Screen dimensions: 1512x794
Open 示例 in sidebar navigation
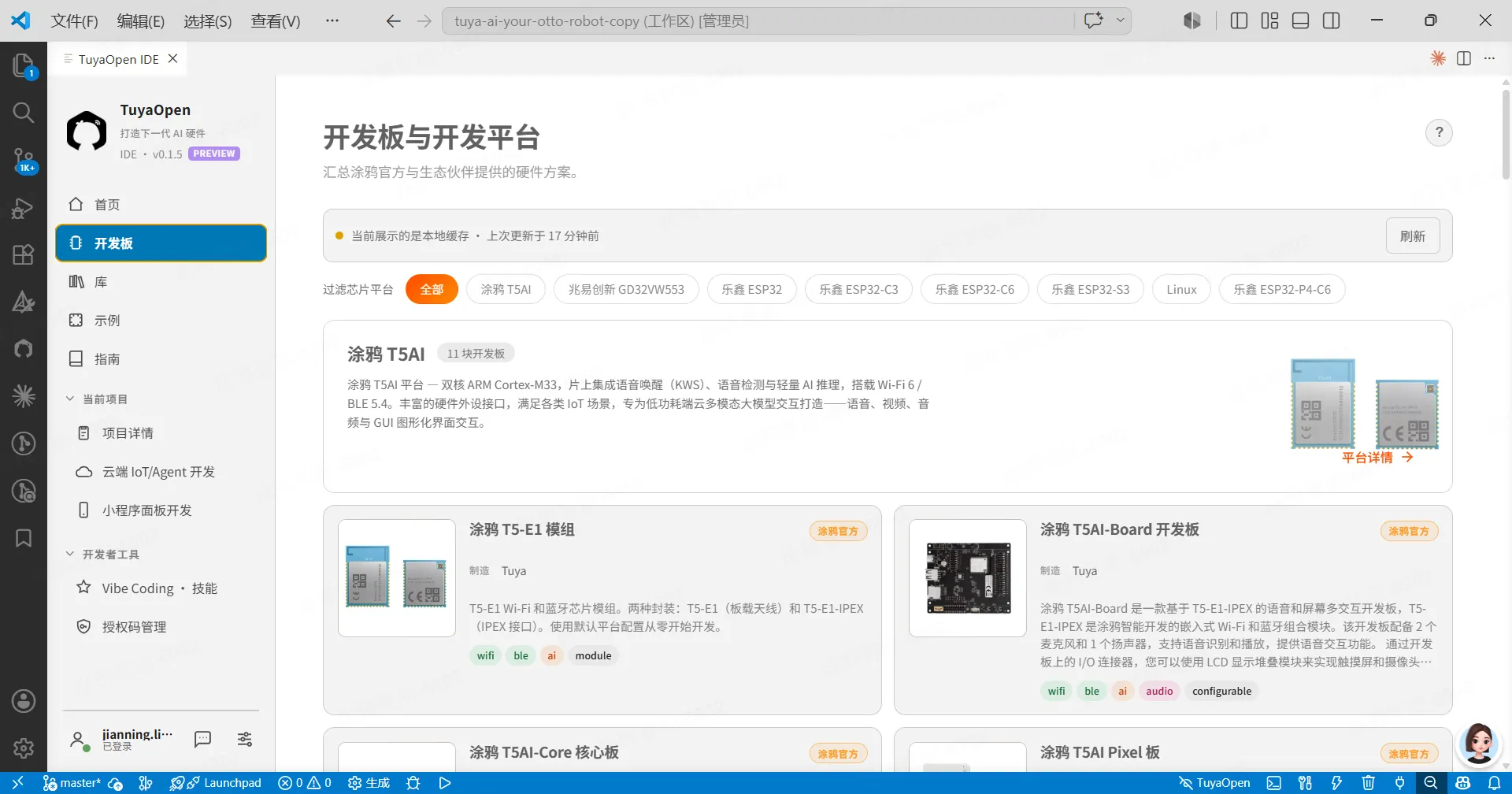161,321
